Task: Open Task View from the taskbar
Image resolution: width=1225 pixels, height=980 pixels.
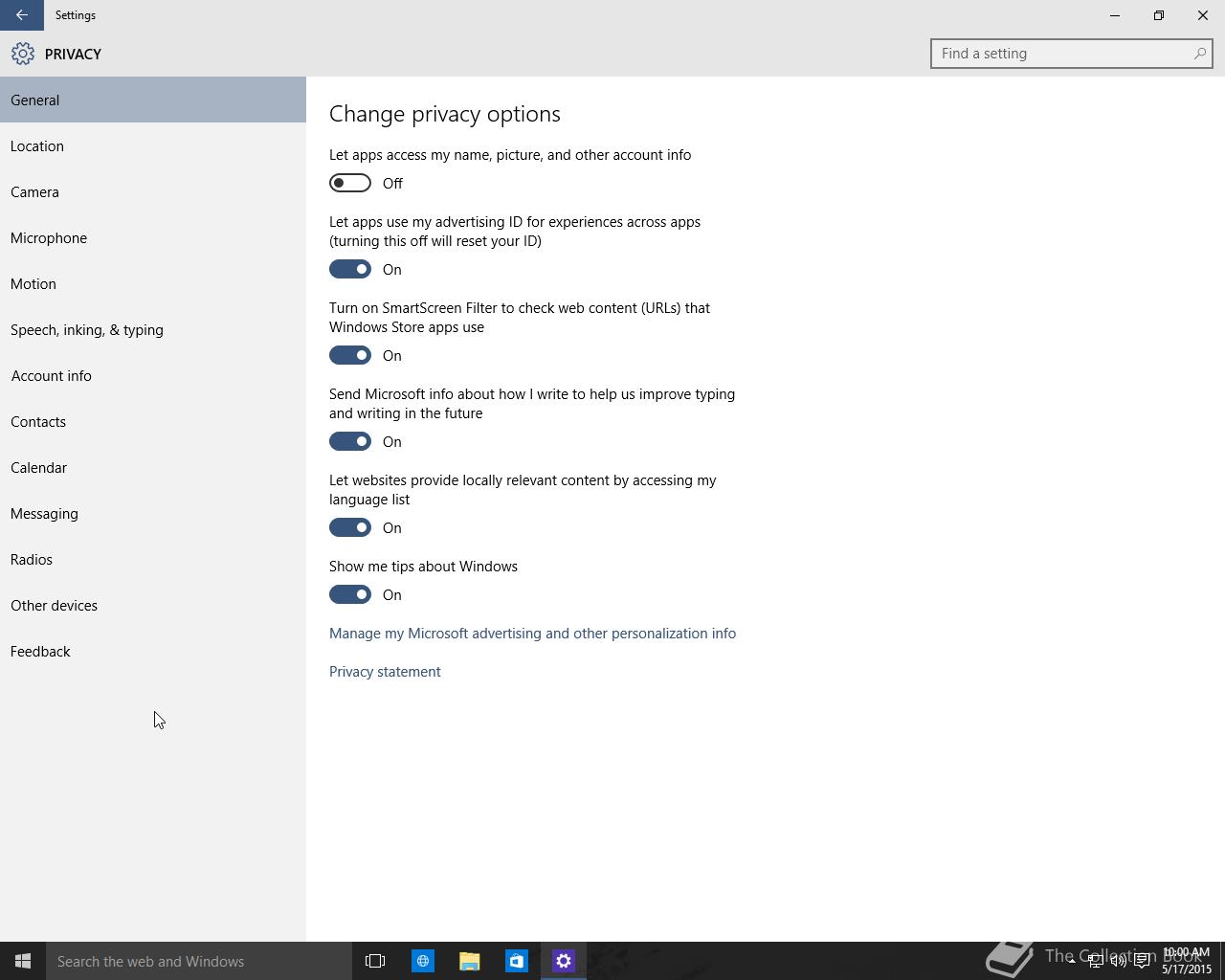Action: [x=375, y=961]
